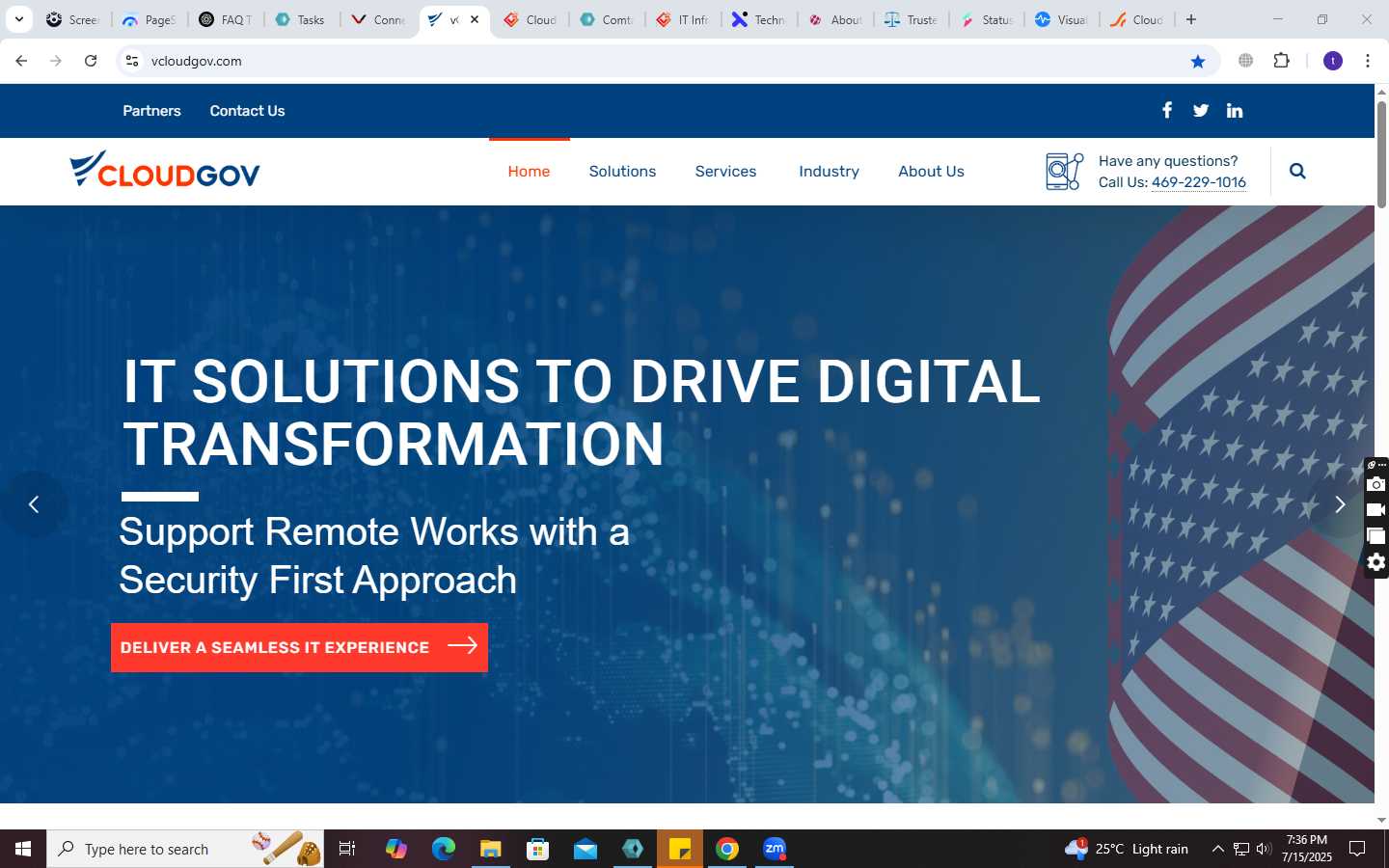The image size is (1389, 868).
Task: Bookmark star icon in address bar
Action: coord(1198,61)
